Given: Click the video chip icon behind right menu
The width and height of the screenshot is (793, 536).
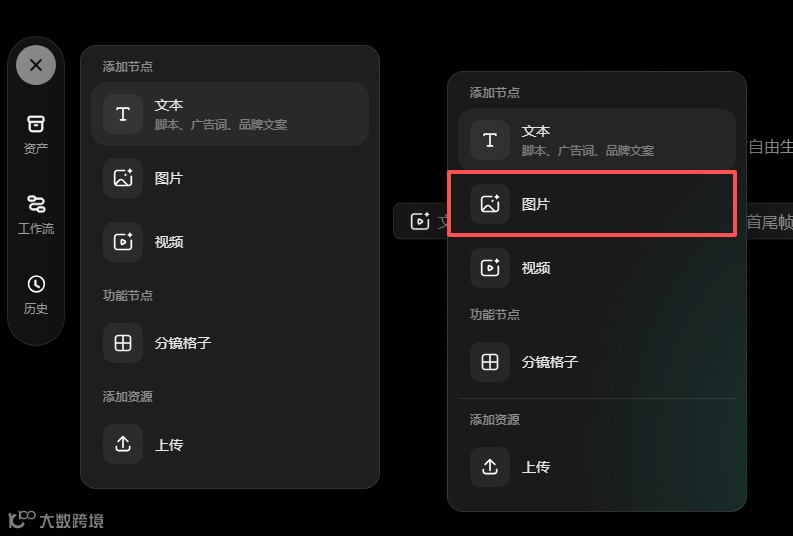Looking at the screenshot, I should 420,221.
